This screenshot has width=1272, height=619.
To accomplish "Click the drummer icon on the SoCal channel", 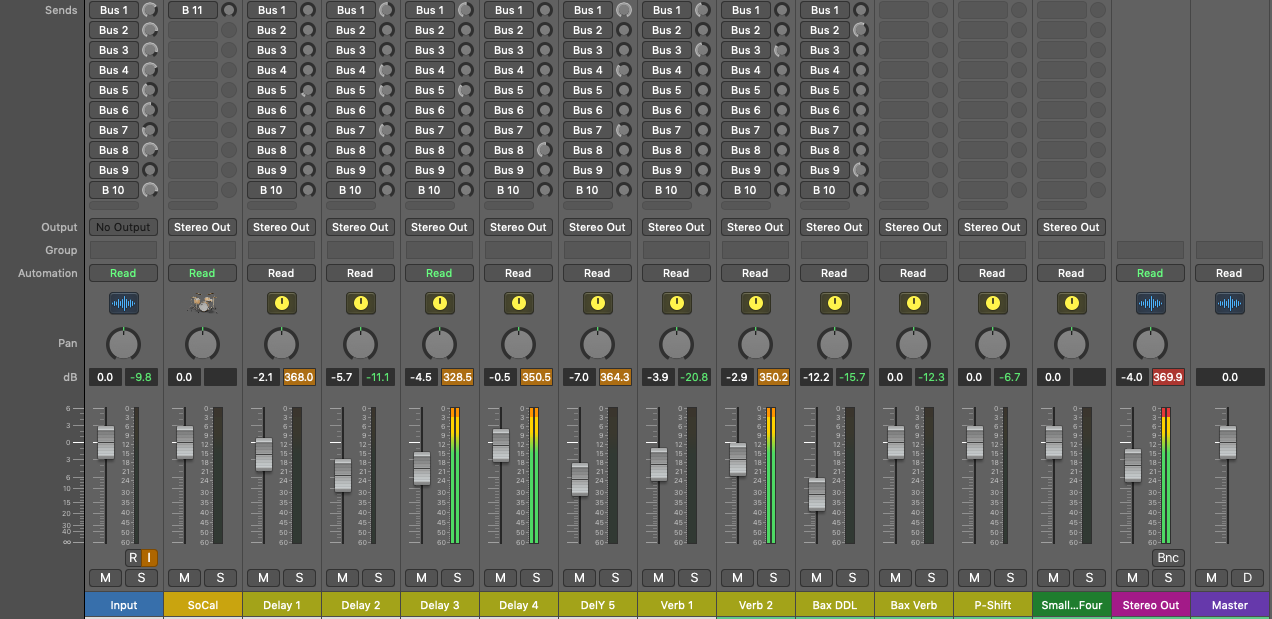I will [x=202, y=303].
